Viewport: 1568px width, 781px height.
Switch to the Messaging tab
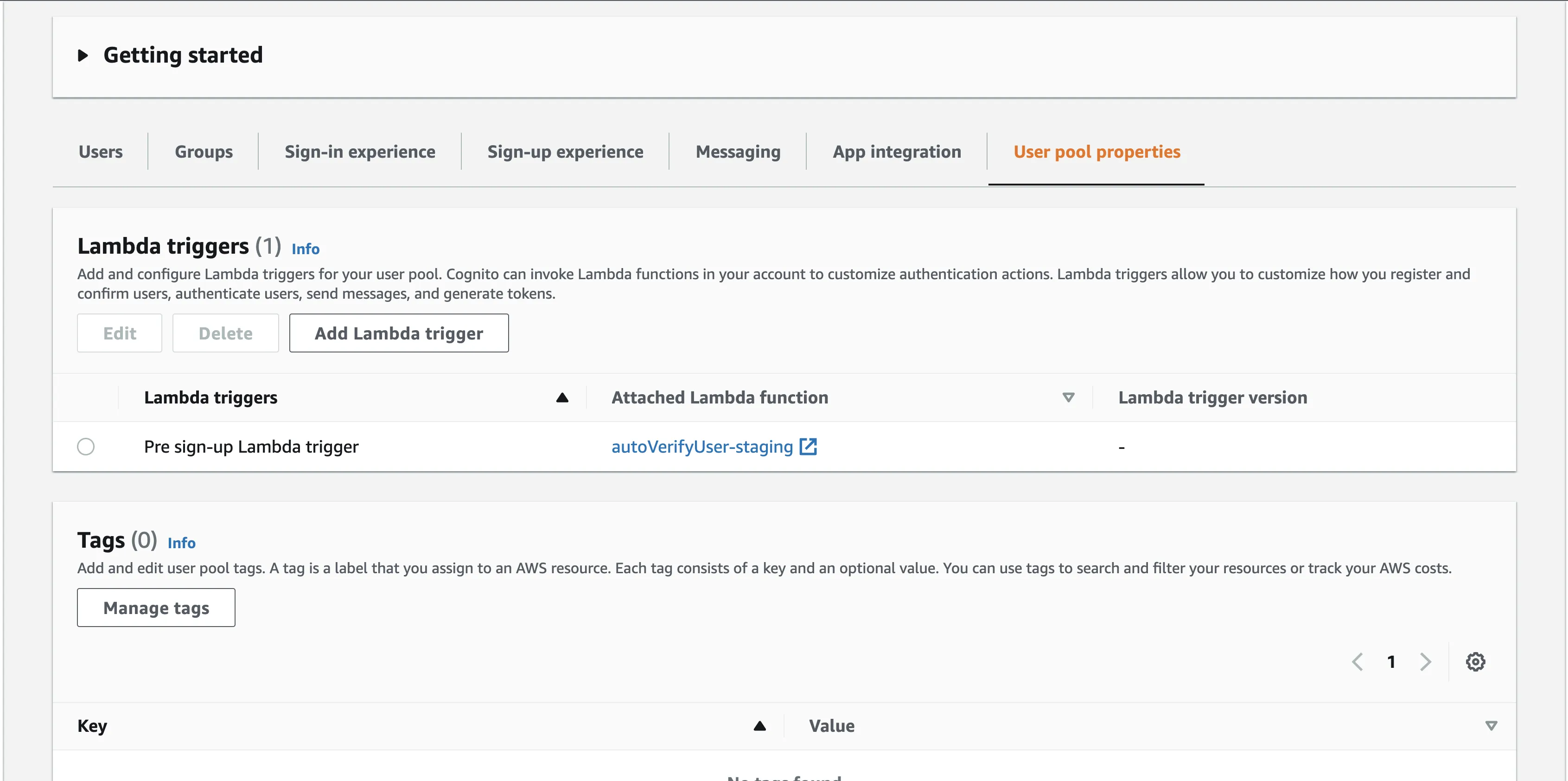tap(738, 152)
